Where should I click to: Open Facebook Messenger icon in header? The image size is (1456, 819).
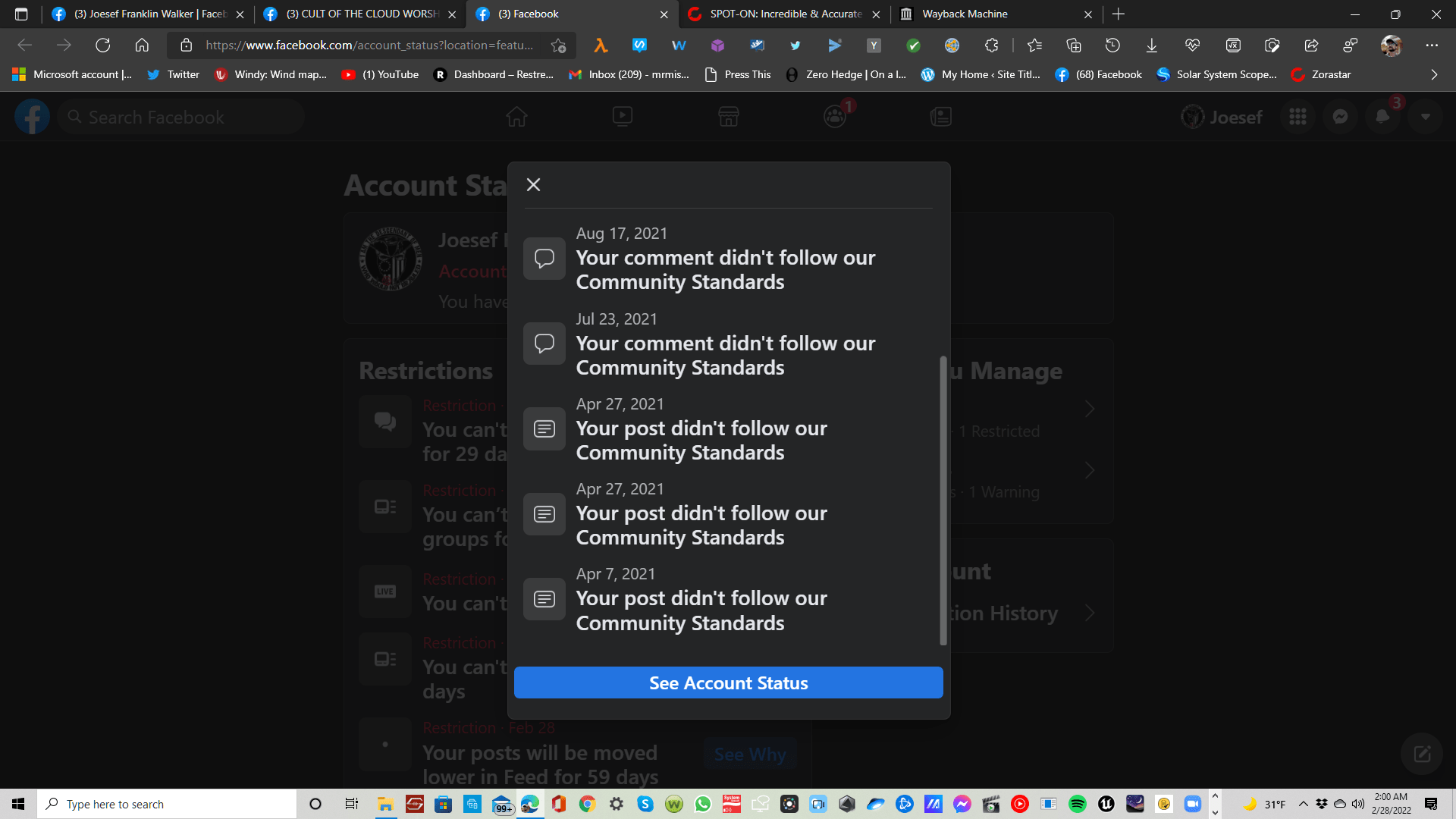coord(1340,117)
